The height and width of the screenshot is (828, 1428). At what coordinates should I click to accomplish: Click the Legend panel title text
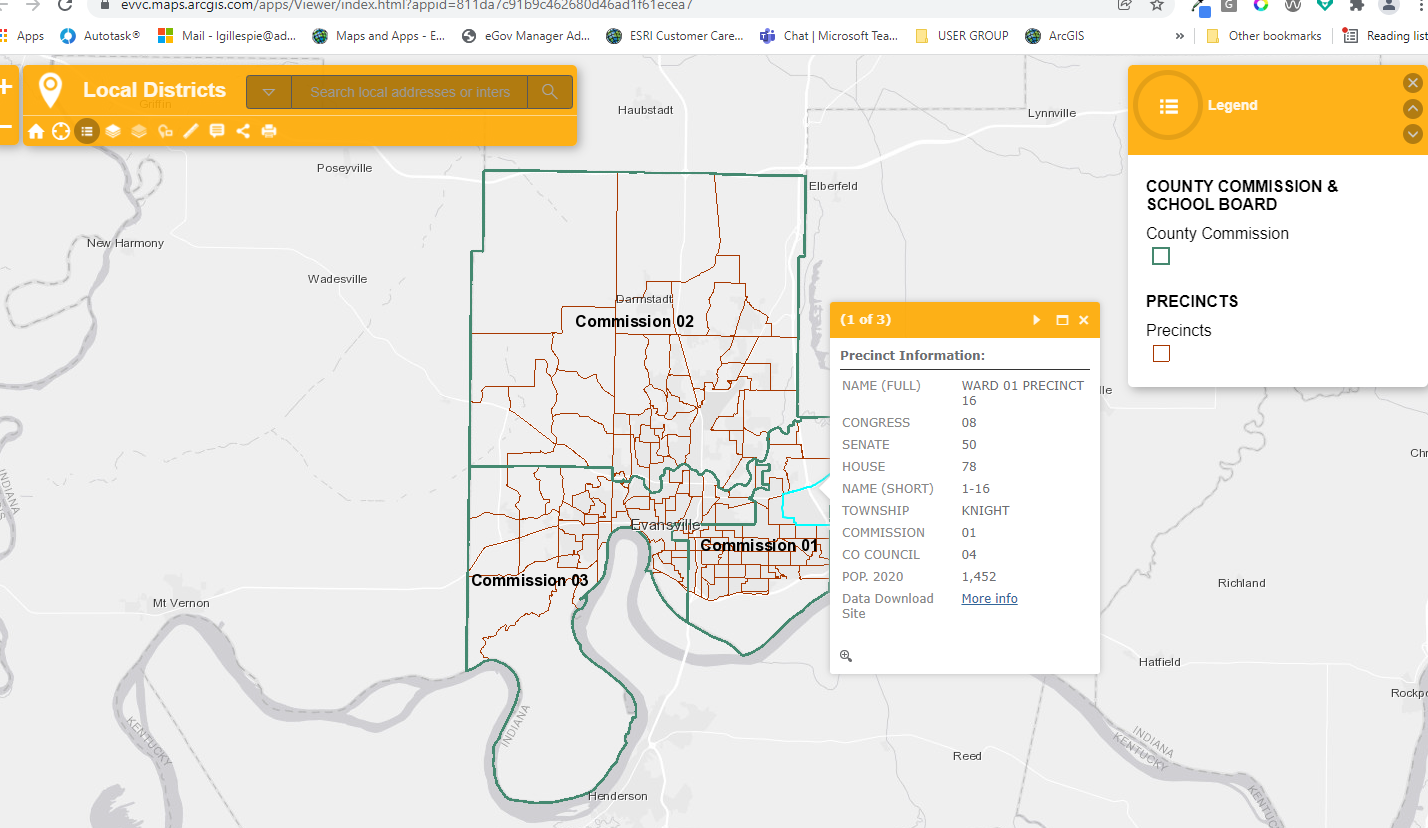[x=1232, y=105]
